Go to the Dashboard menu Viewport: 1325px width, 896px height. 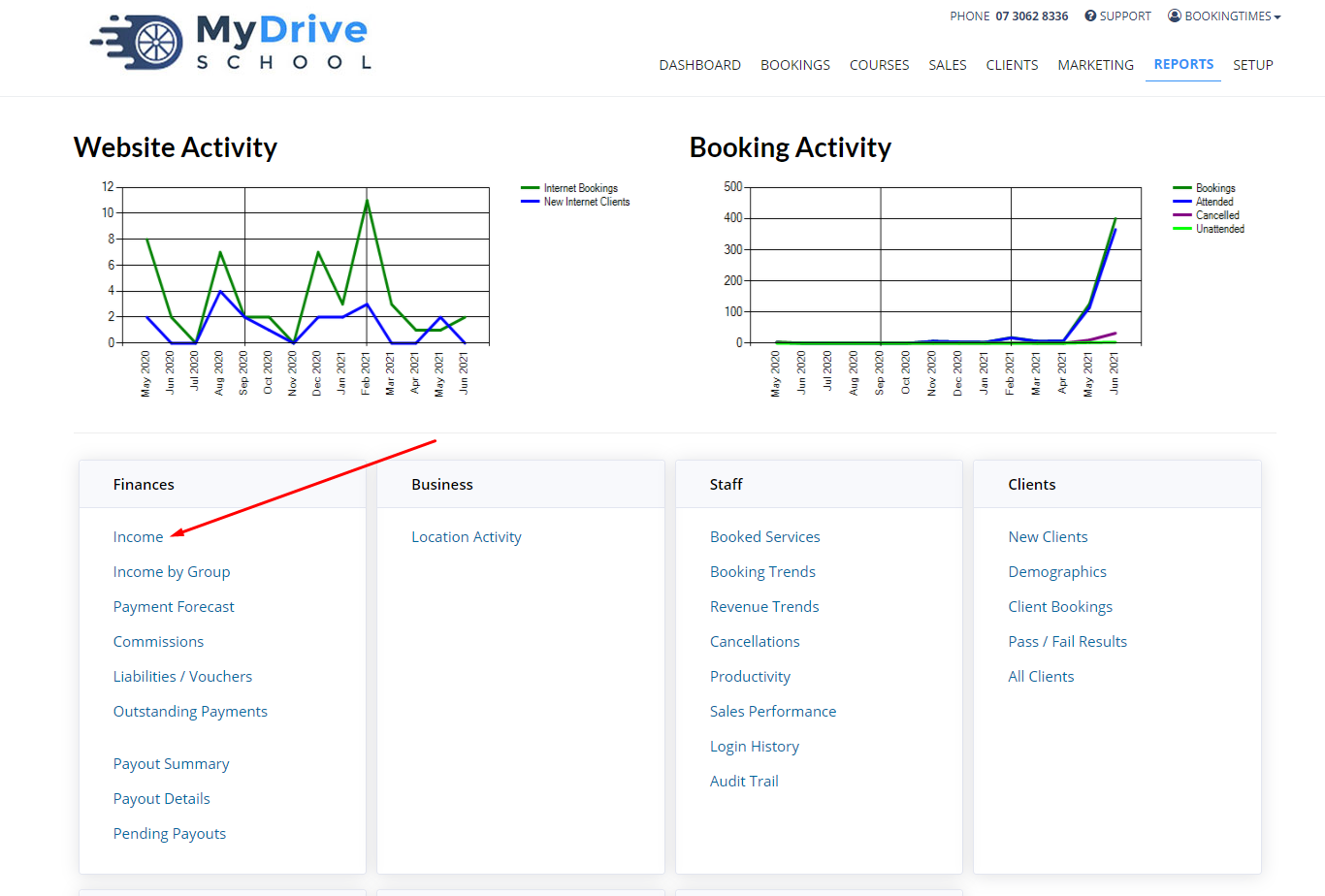699,65
